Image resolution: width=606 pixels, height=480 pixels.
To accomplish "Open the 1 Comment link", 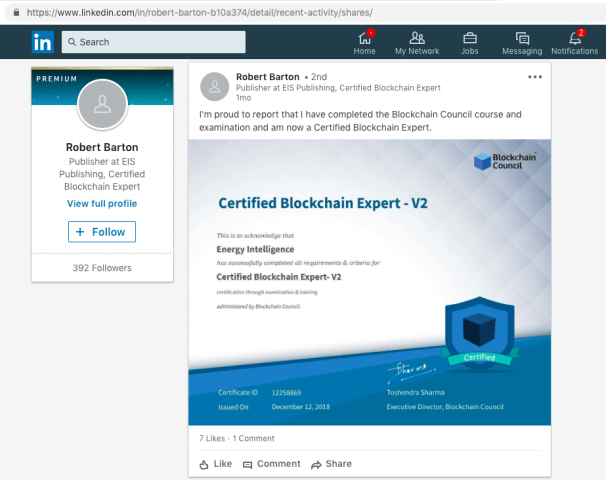I will coord(255,439).
